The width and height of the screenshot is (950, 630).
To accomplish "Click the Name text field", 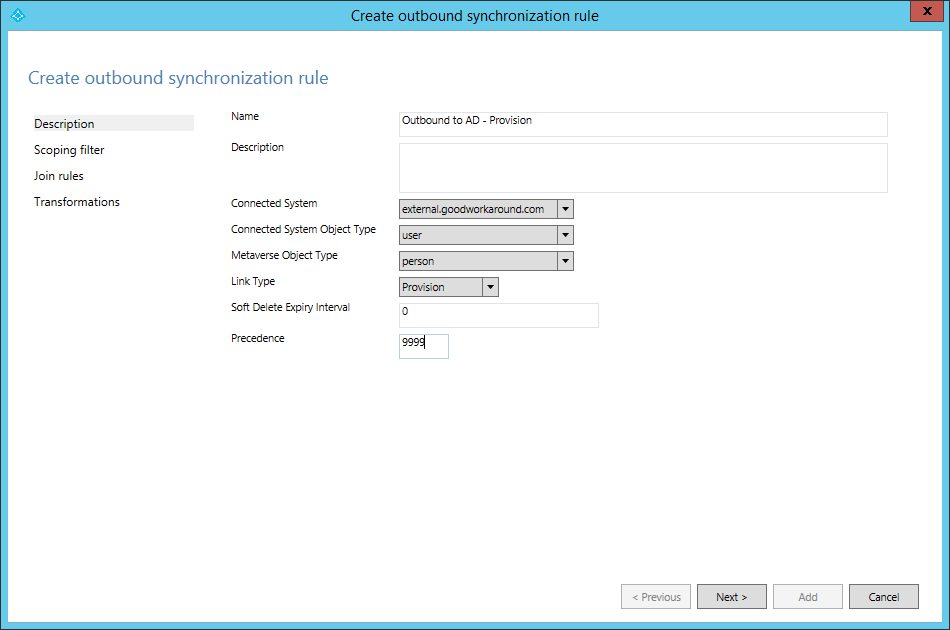I will pyautogui.click(x=642, y=123).
